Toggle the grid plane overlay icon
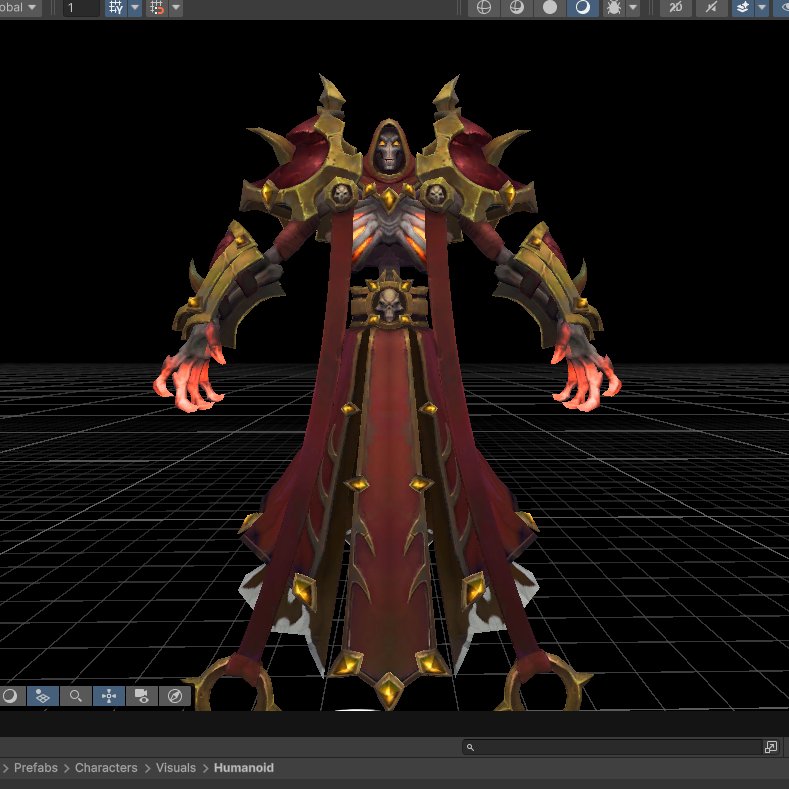 pyautogui.click(x=43, y=696)
